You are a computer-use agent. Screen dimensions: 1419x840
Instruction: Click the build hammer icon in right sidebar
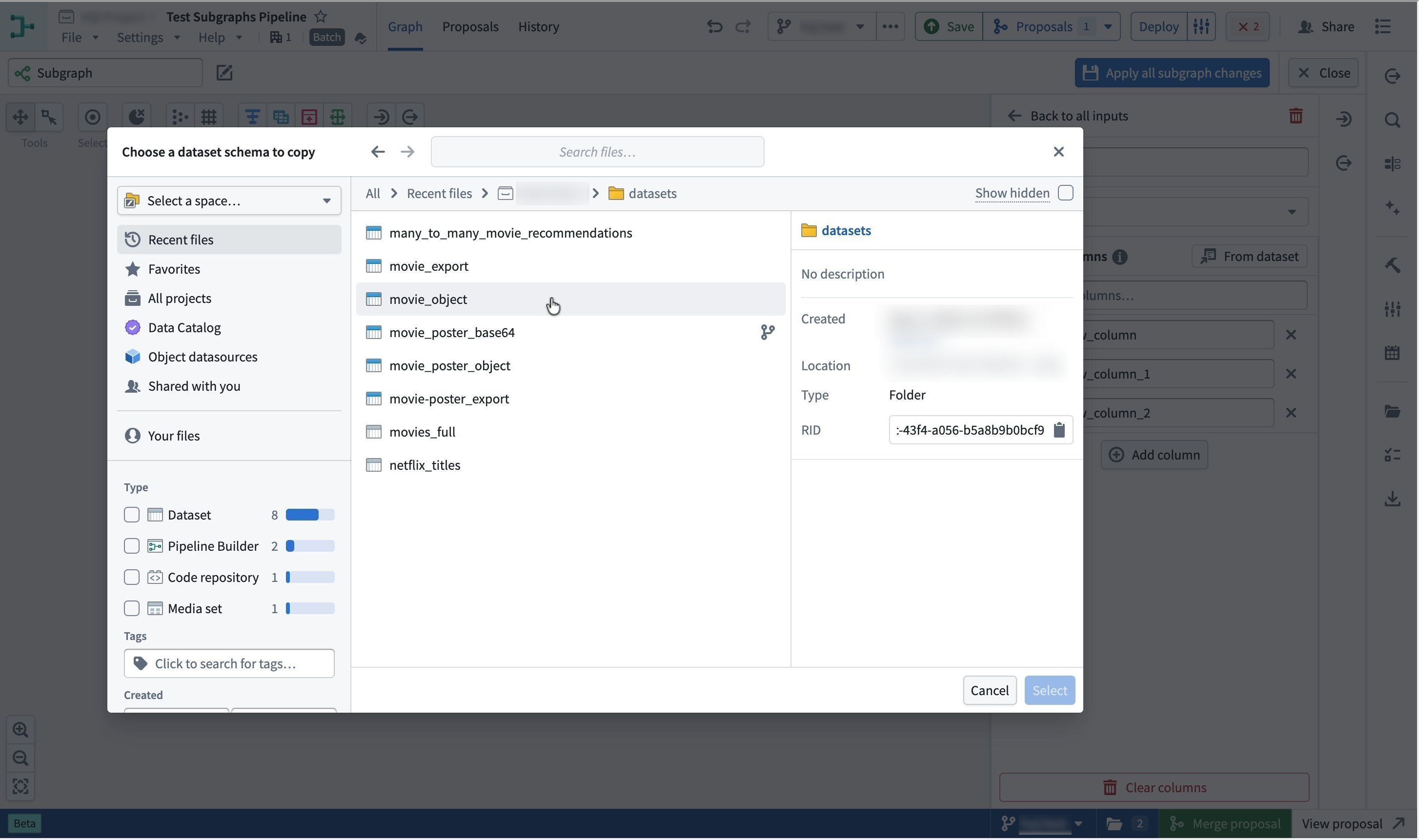1392,265
